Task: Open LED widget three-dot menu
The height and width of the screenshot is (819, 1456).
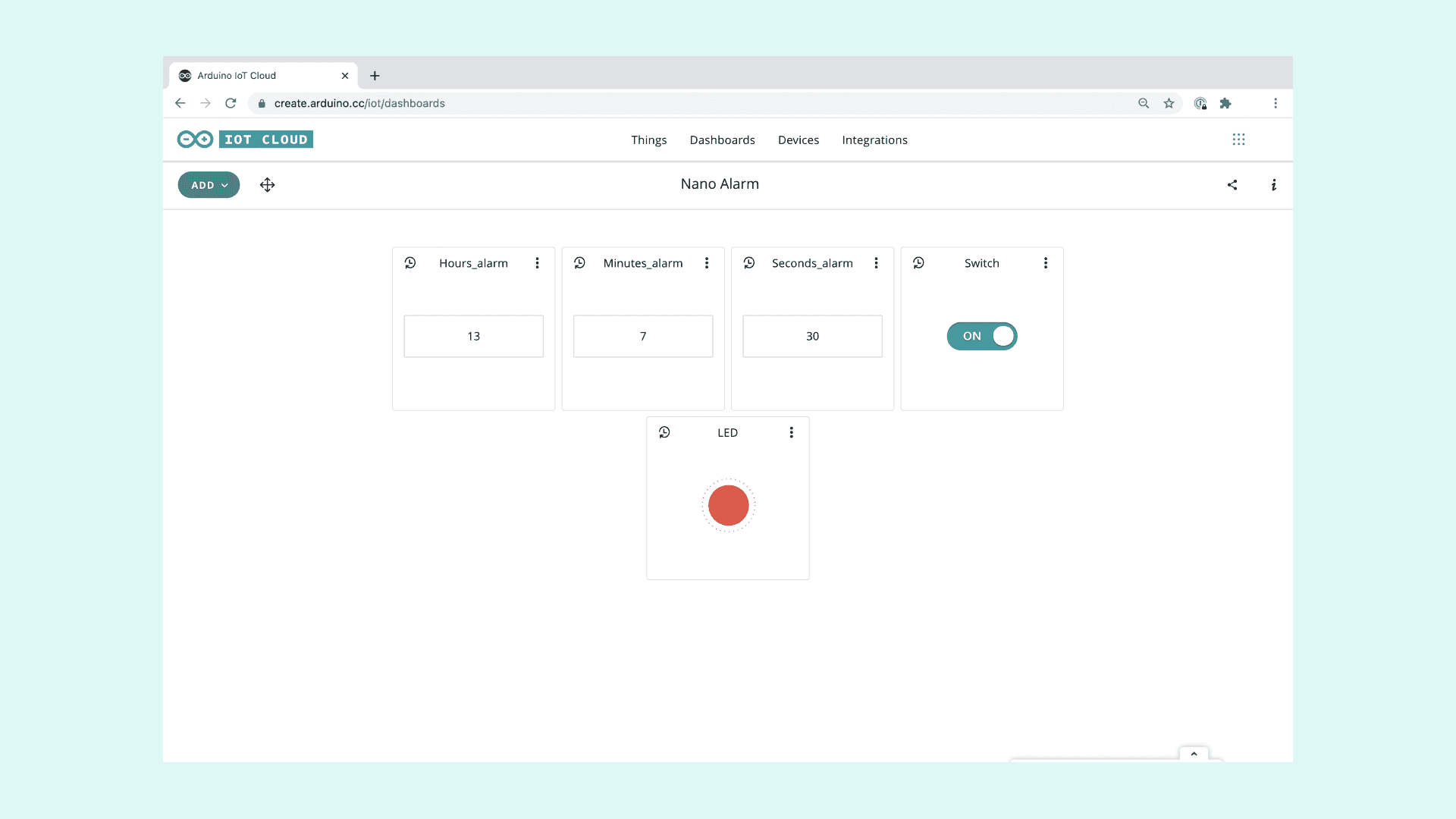Action: tap(791, 432)
